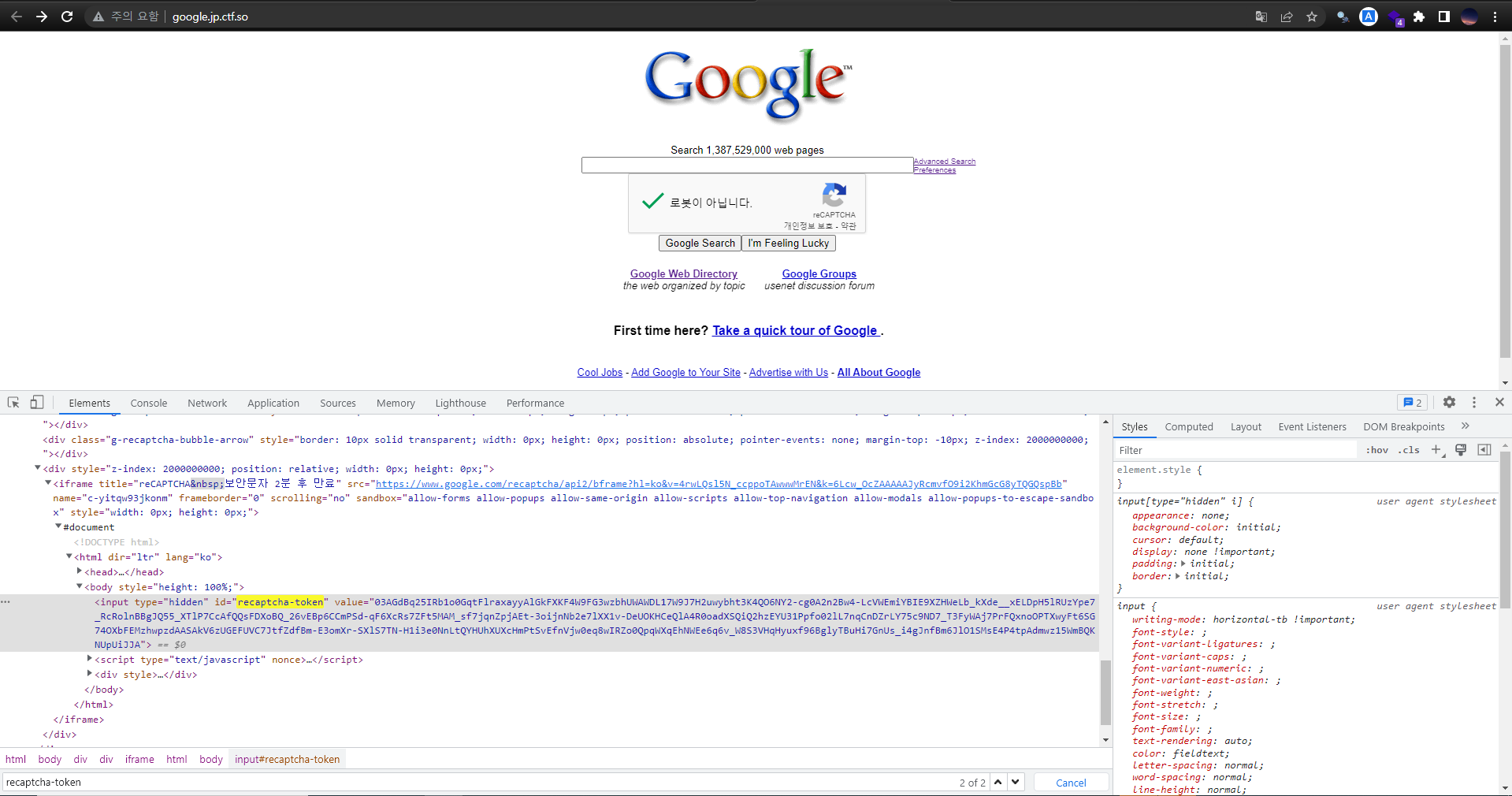The image size is (1512, 796).
Task: Collapse the z-index div node
Action: pos(38,468)
